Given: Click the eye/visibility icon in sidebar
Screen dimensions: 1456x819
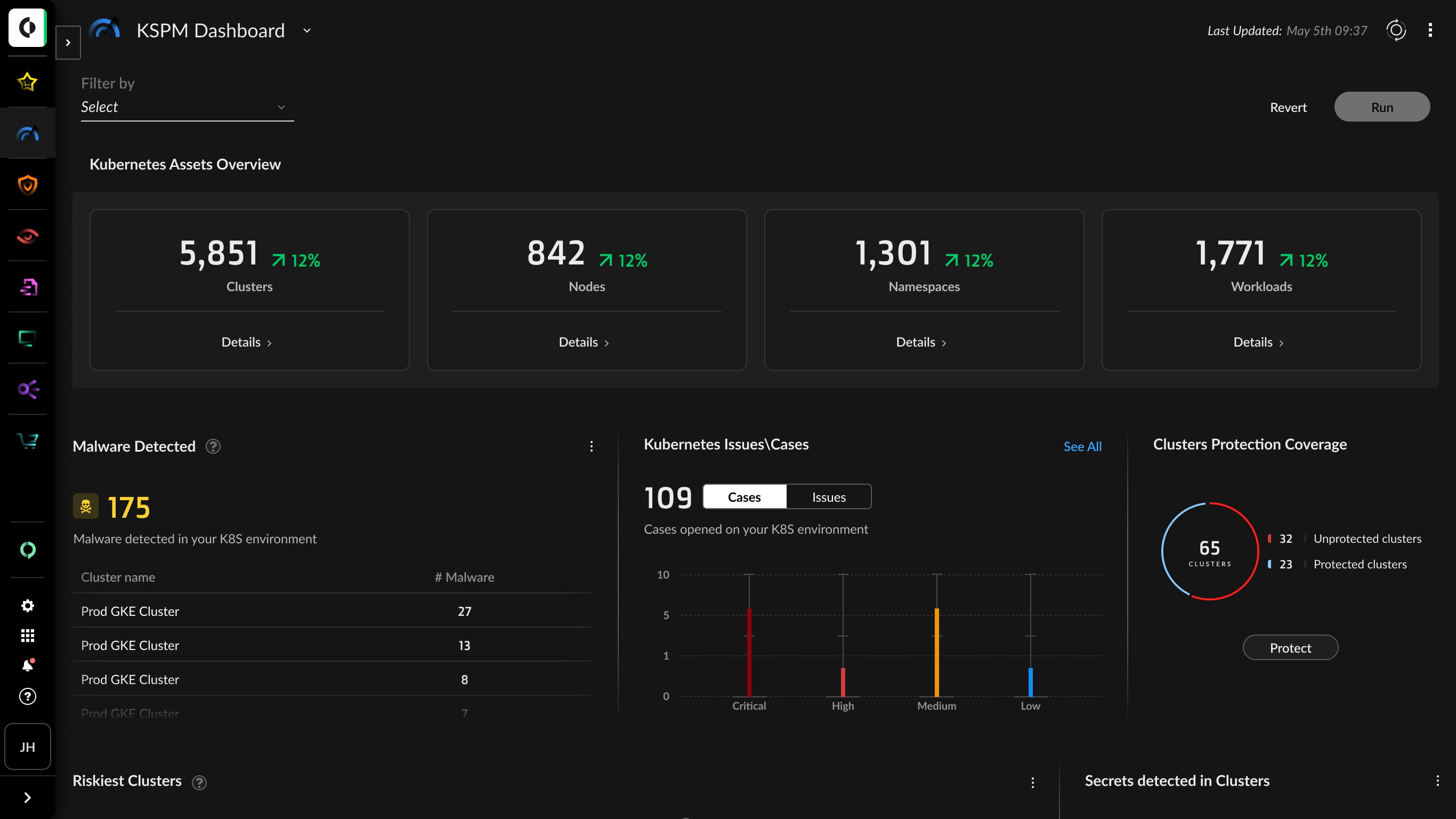Looking at the screenshot, I should point(27,237).
